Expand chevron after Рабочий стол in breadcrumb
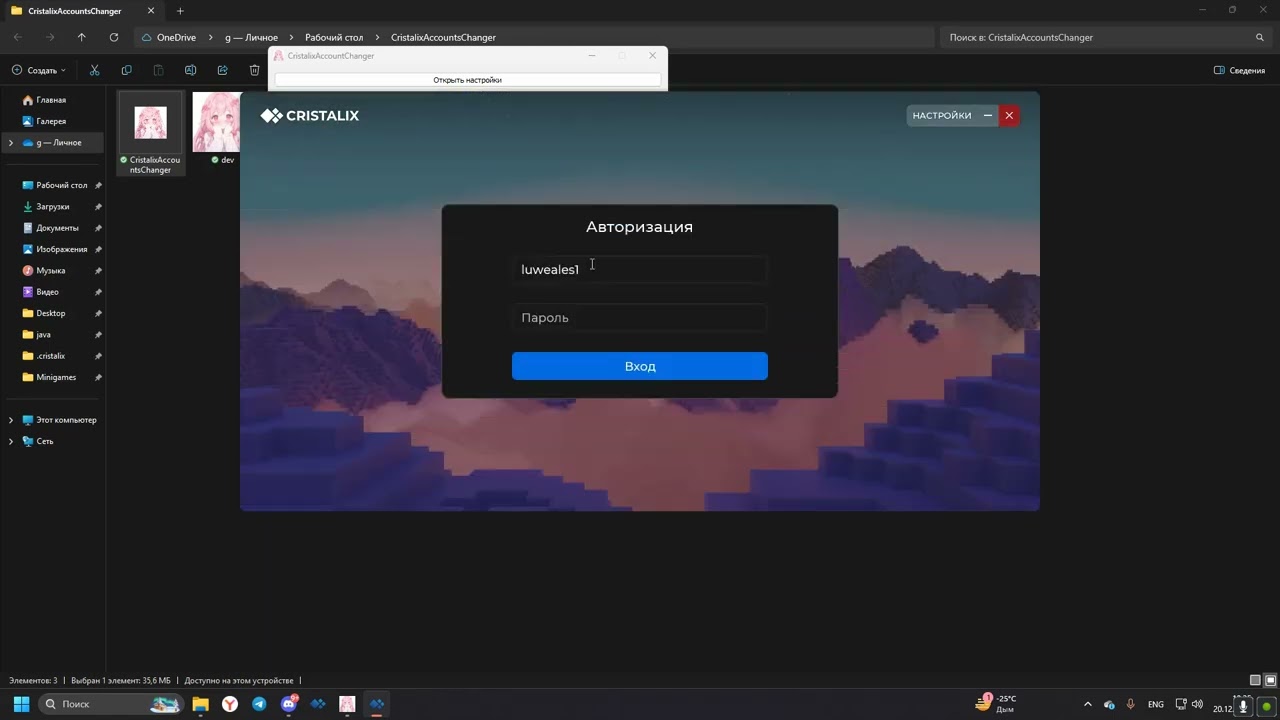 click(378, 37)
